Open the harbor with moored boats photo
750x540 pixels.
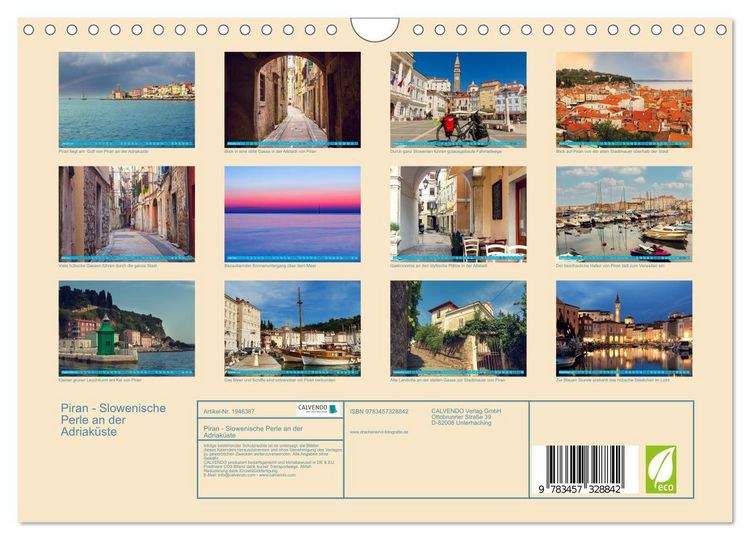click(624, 214)
